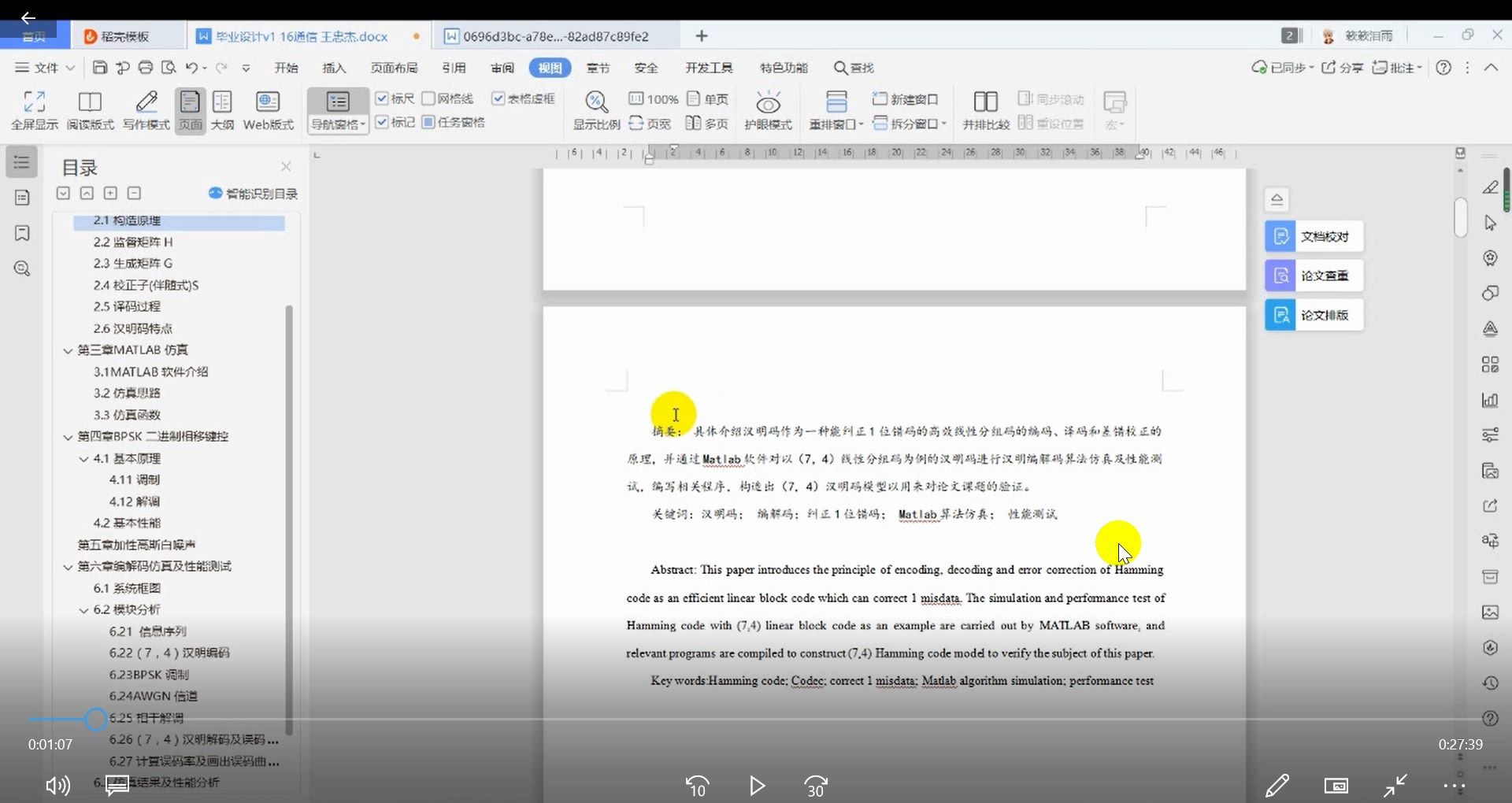Open a new window

click(x=906, y=99)
